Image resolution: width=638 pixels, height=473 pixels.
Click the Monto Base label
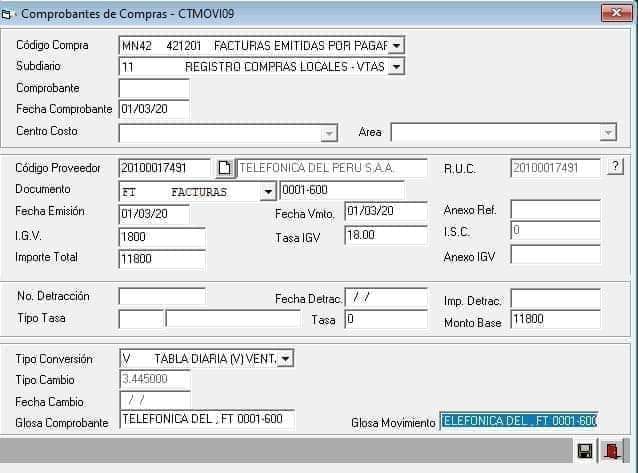tap(472, 323)
